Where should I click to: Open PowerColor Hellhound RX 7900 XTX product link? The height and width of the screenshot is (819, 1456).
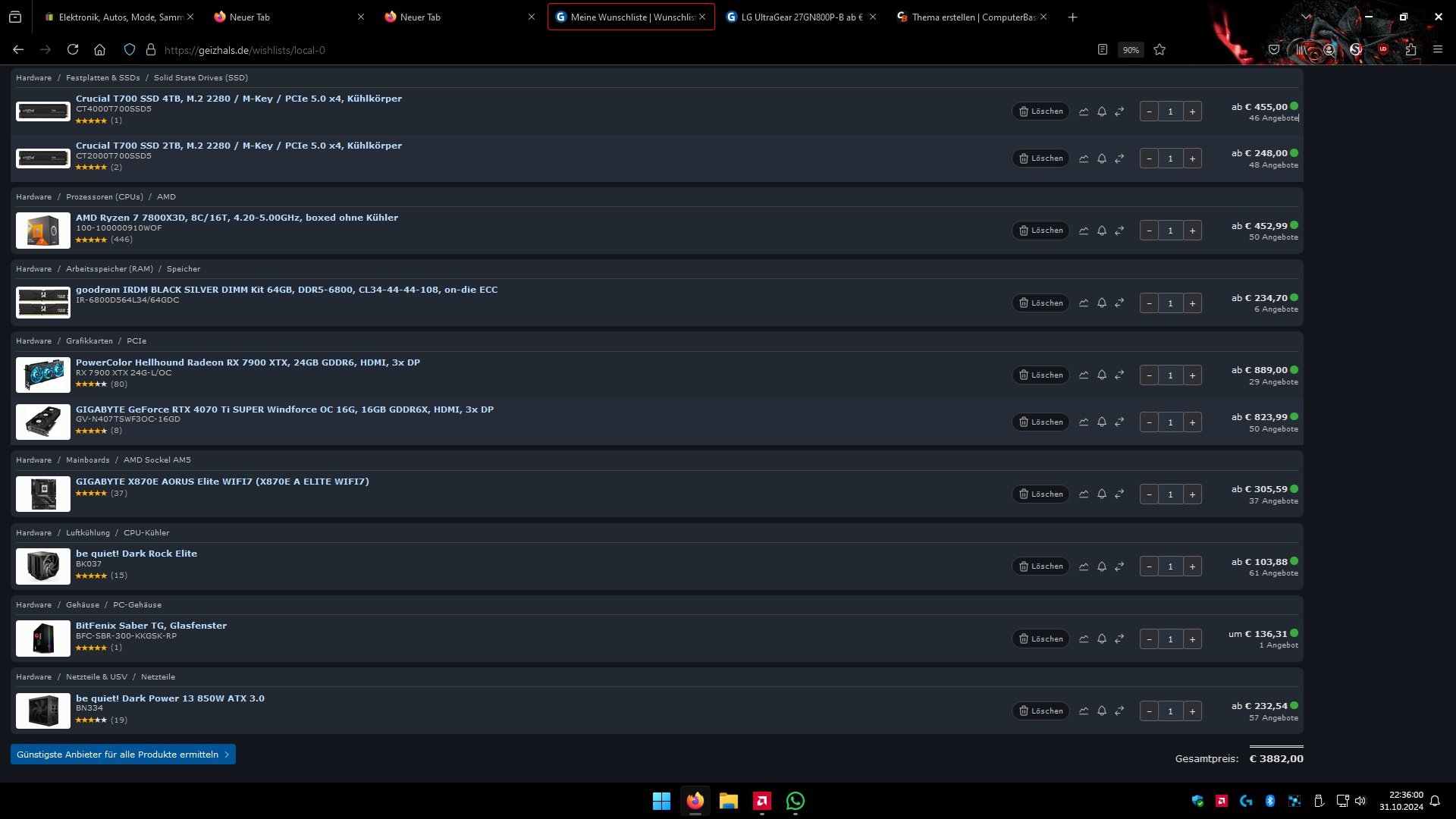coord(247,362)
